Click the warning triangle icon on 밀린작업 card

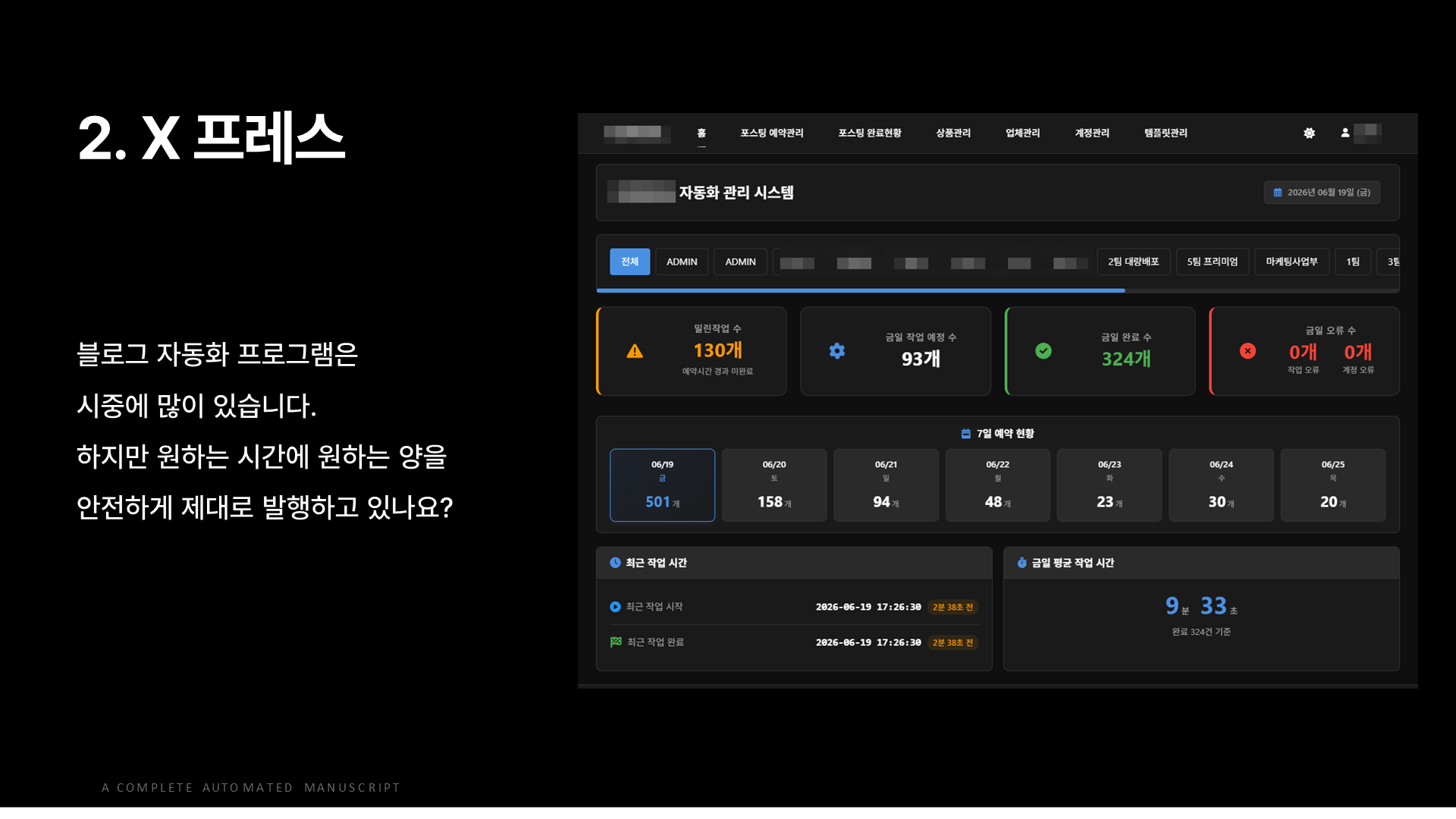(635, 351)
